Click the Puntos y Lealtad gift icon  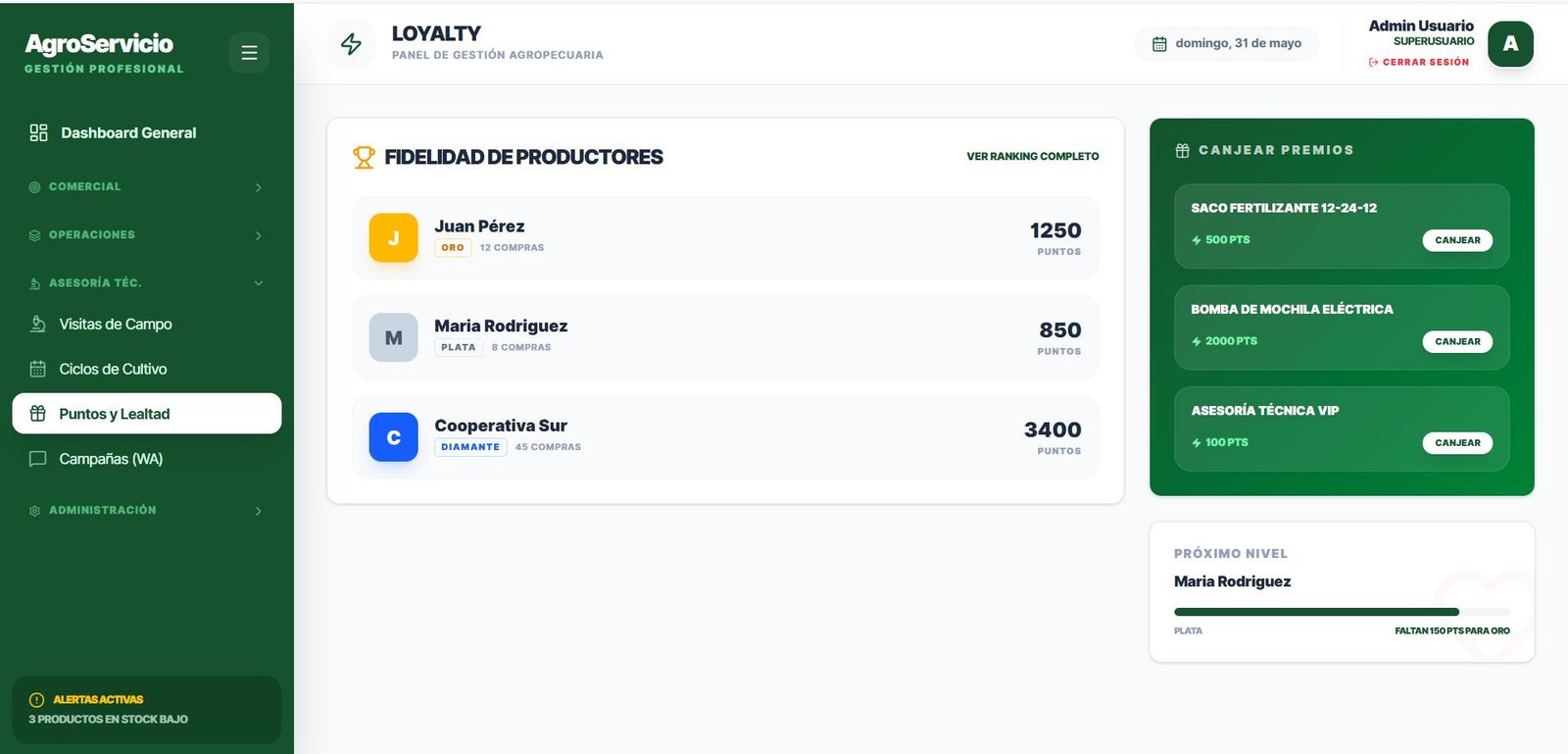point(38,414)
